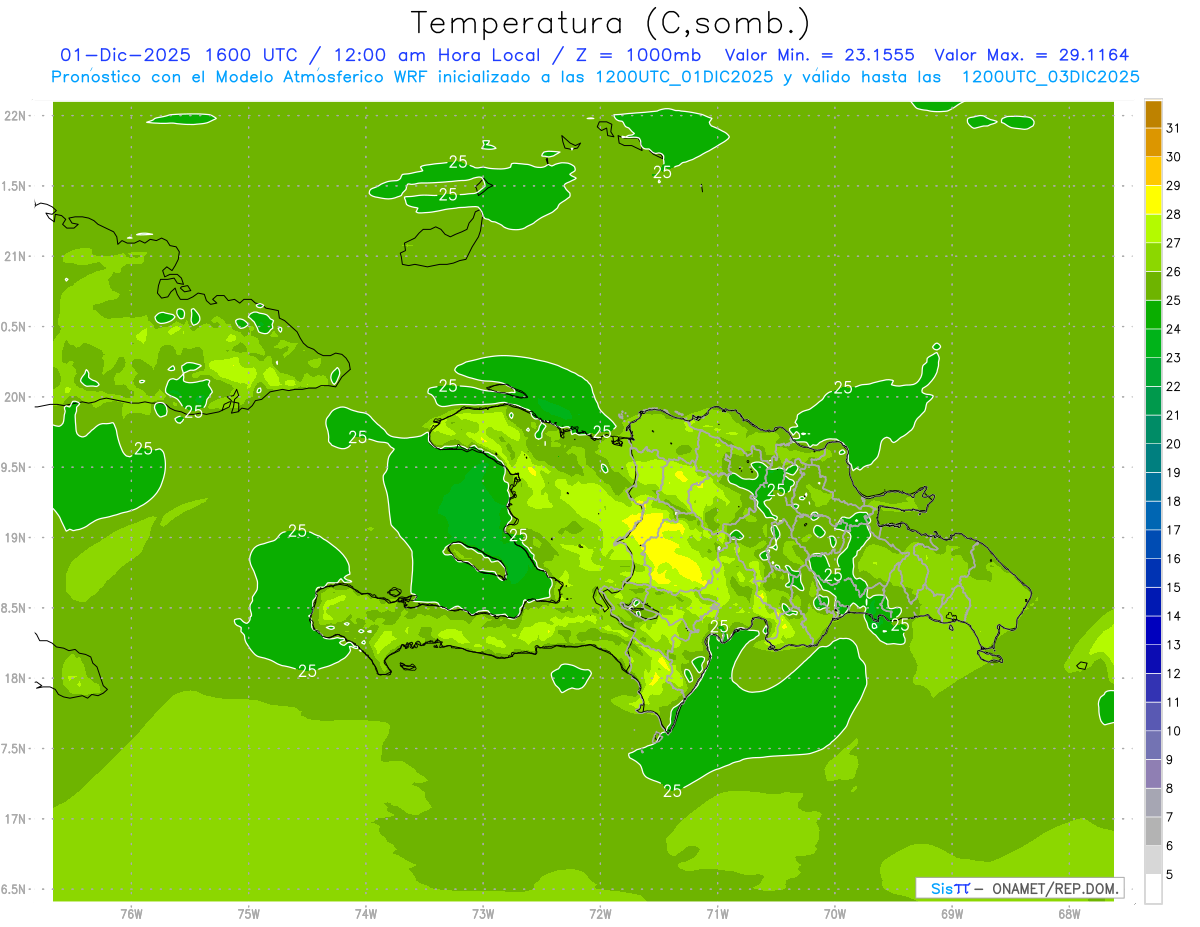
Task: Click the 19N latitude axis label
Action: point(15,538)
